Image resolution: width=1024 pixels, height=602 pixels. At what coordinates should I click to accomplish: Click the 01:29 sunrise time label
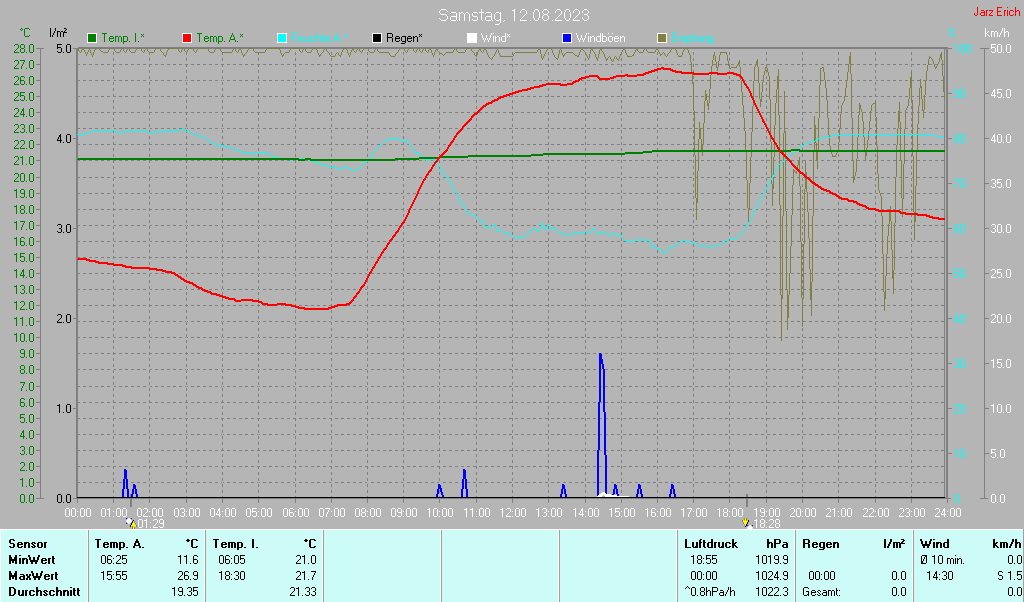[150, 524]
